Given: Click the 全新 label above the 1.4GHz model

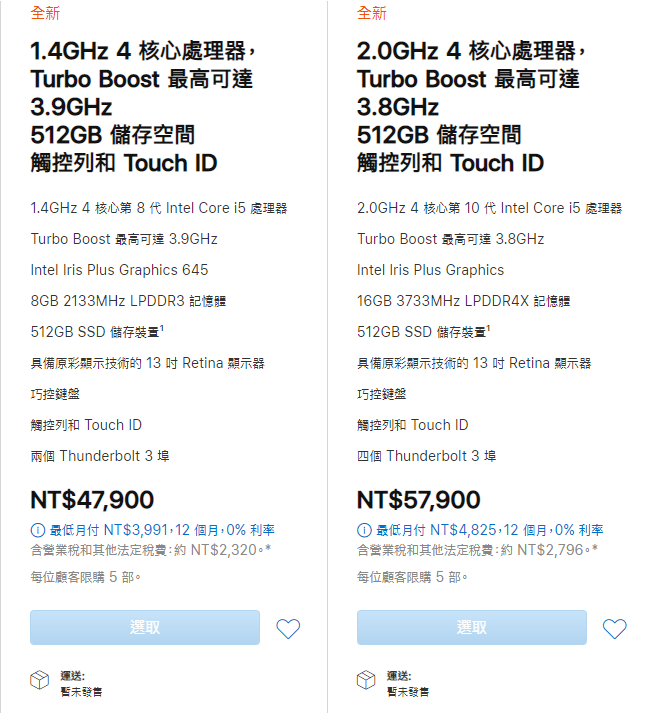Looking at the screenshot, I should [45, 13].
